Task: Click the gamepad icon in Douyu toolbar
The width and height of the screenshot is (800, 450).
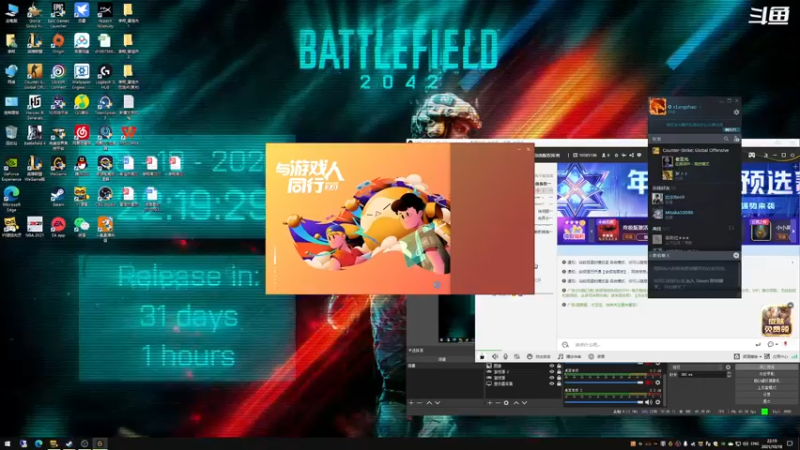Action: coord(752,155)
